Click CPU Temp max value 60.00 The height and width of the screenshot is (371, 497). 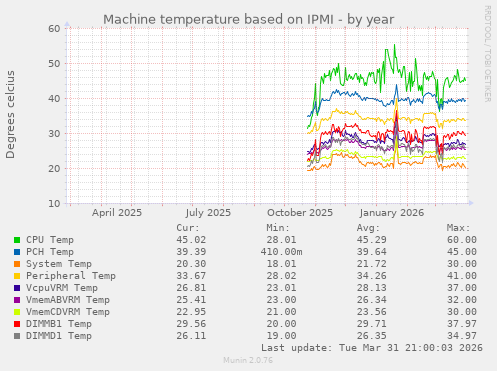pos(462,240)
